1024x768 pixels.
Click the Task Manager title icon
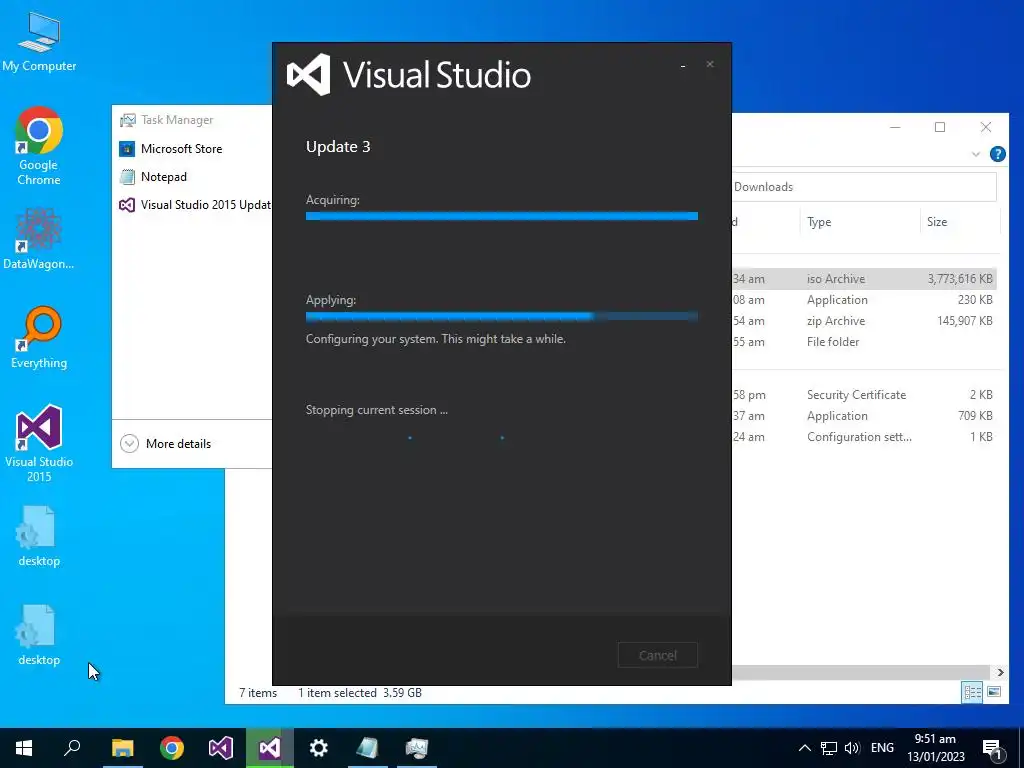tap(127, 120)
